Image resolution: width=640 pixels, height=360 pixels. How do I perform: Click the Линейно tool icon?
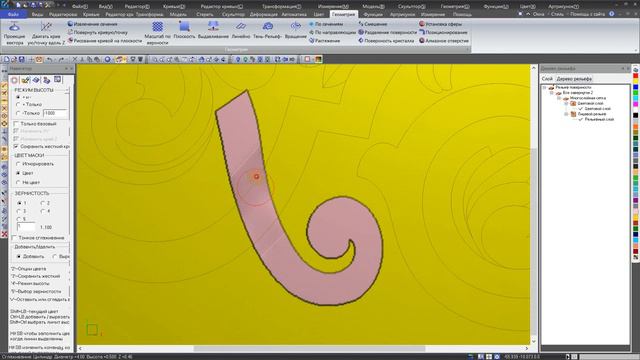[x=241, y=27]
